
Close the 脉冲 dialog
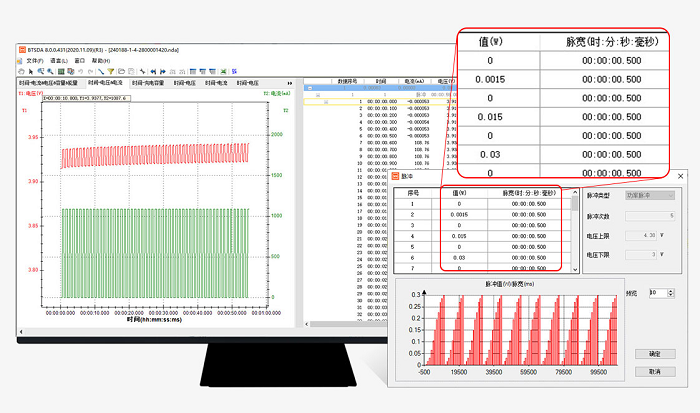pos(680,176)
